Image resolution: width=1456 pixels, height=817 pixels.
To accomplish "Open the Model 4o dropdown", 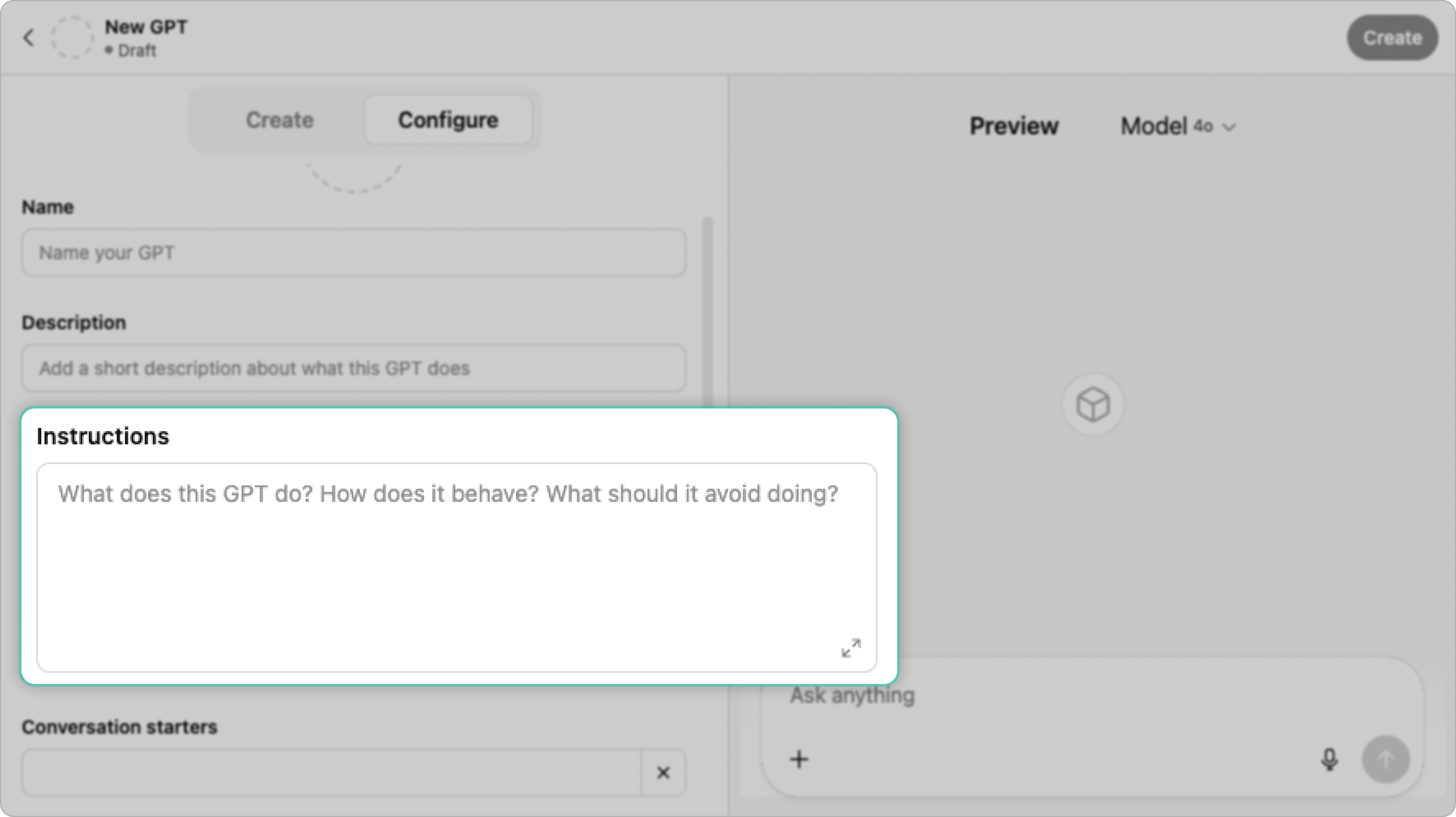I will point(1177,126).
